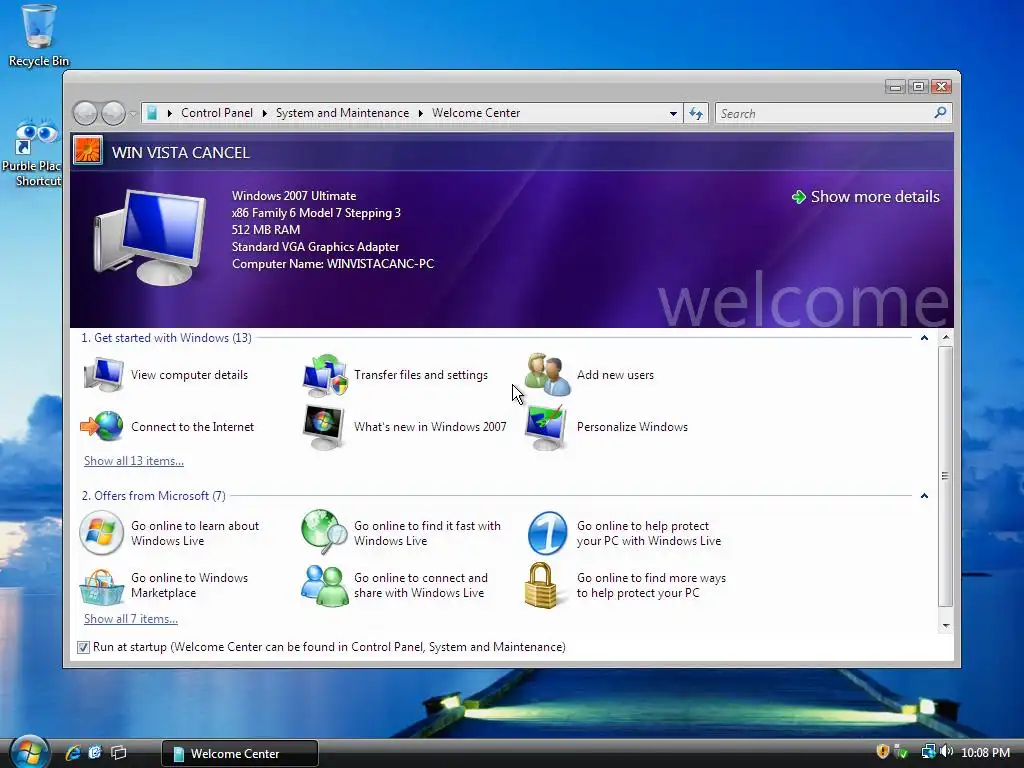
Task: Open Personalize Windows monitor icon
Action: click(x=547, y=427)
